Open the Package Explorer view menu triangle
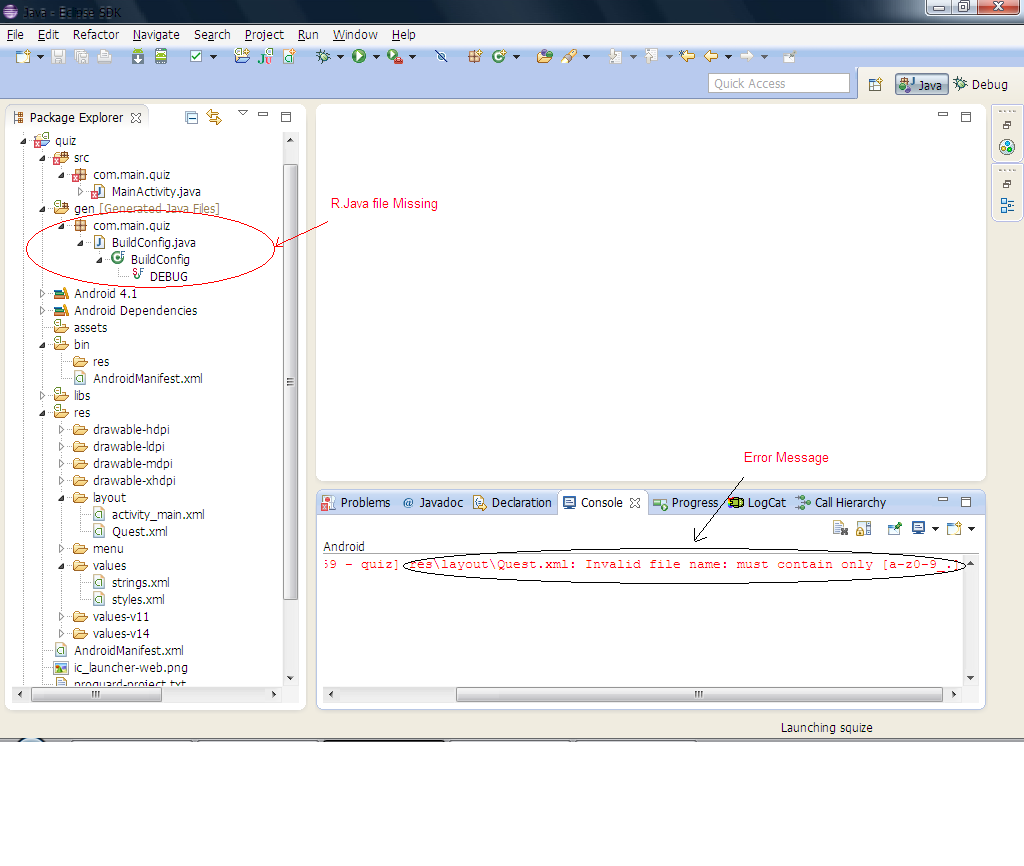This screenshot has height=866, width=1024. pos(243,113)
